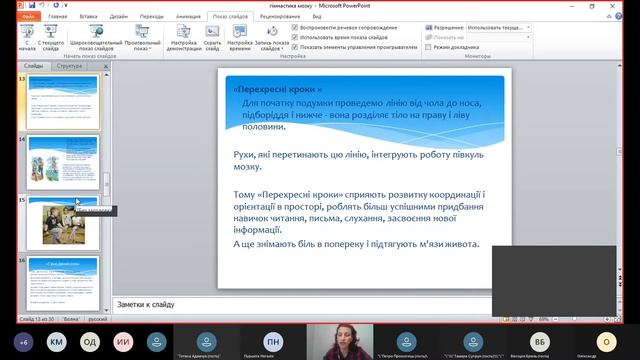Screen dimensions: 640x360
Task: Select participant avatar КМ
Action: pyautogui.click(x=56, y=342)
